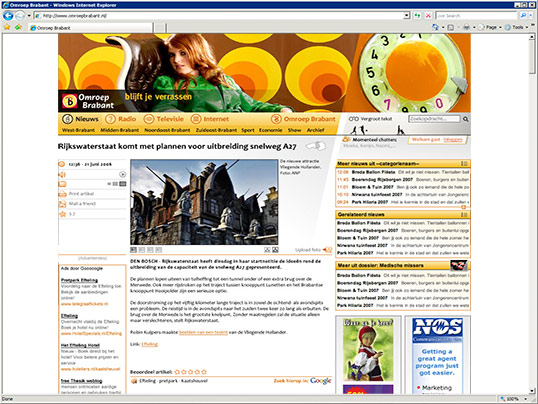Open the Print options dropdown arrow
Viewport: 538px width, 404px height.
pyautogui.click(x=474, y=27)
